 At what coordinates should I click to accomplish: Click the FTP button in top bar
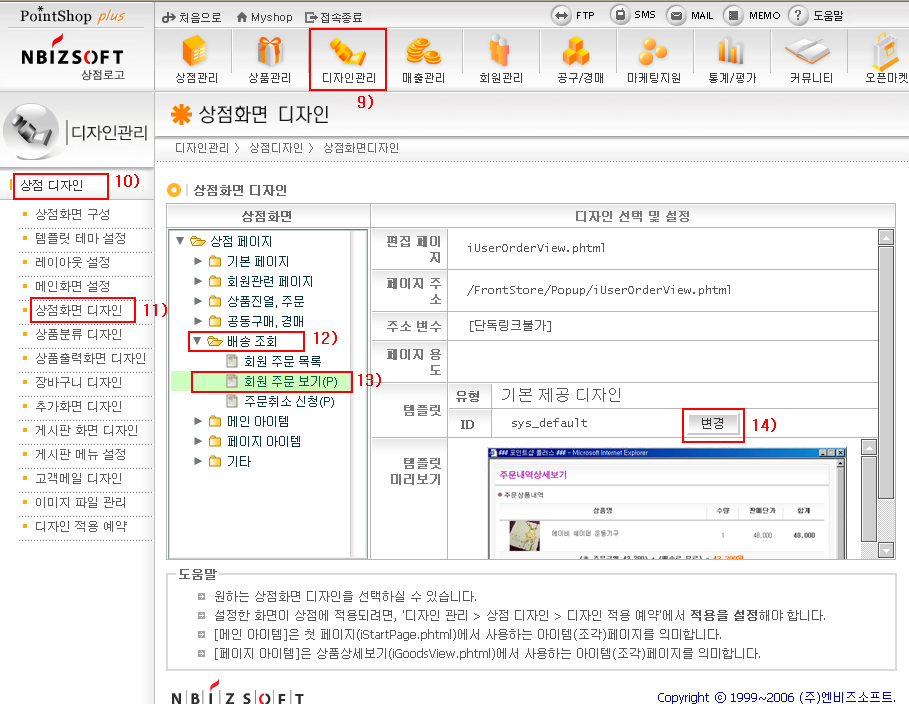coord(573,16)
